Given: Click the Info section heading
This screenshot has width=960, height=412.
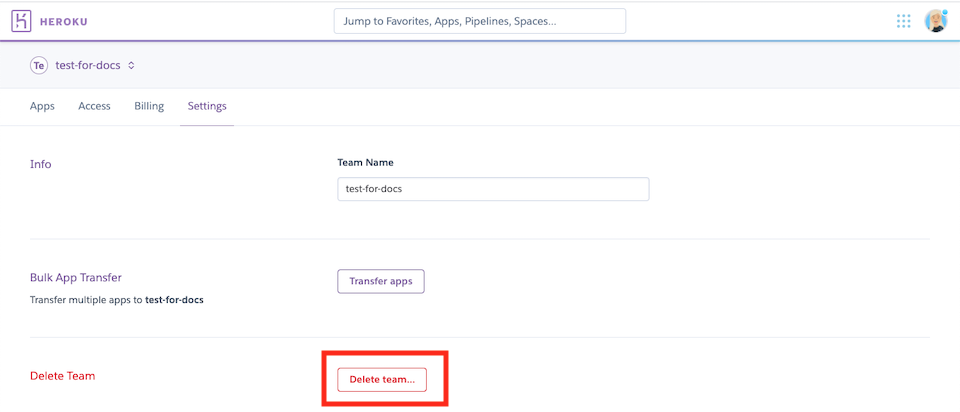Looking at the screenshot, I should tap(41, 164).
